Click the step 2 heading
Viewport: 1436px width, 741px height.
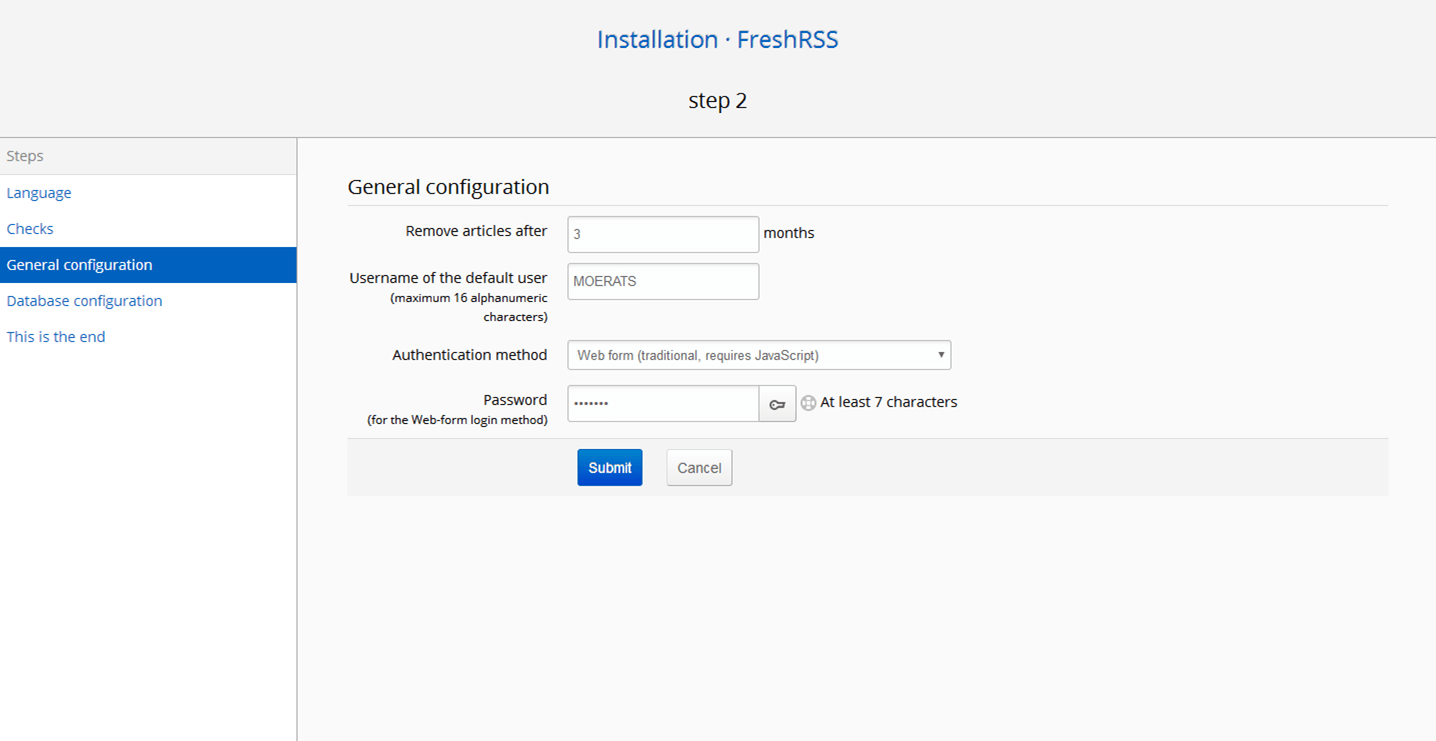[718, 101]
